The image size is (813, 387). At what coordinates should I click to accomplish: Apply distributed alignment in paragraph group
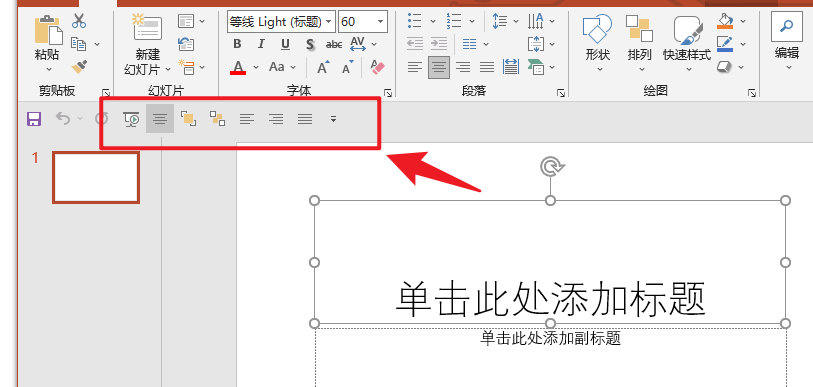pos(511,67)
